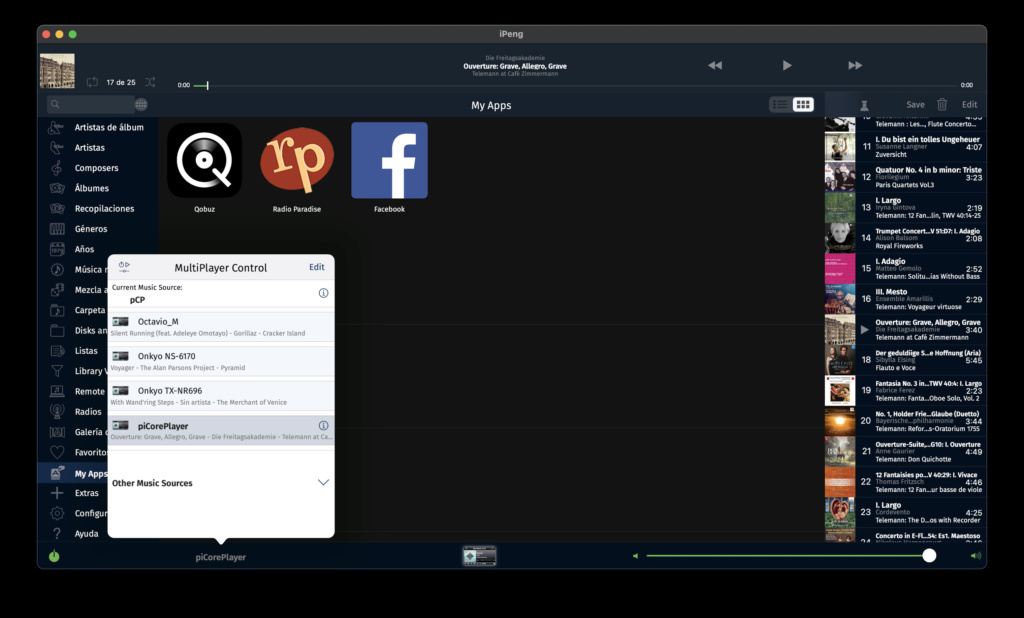Select the Onkyo NS-6170 player
Image resolution: width=1024 pixels, height=618 pixels.
pos(221,361)
